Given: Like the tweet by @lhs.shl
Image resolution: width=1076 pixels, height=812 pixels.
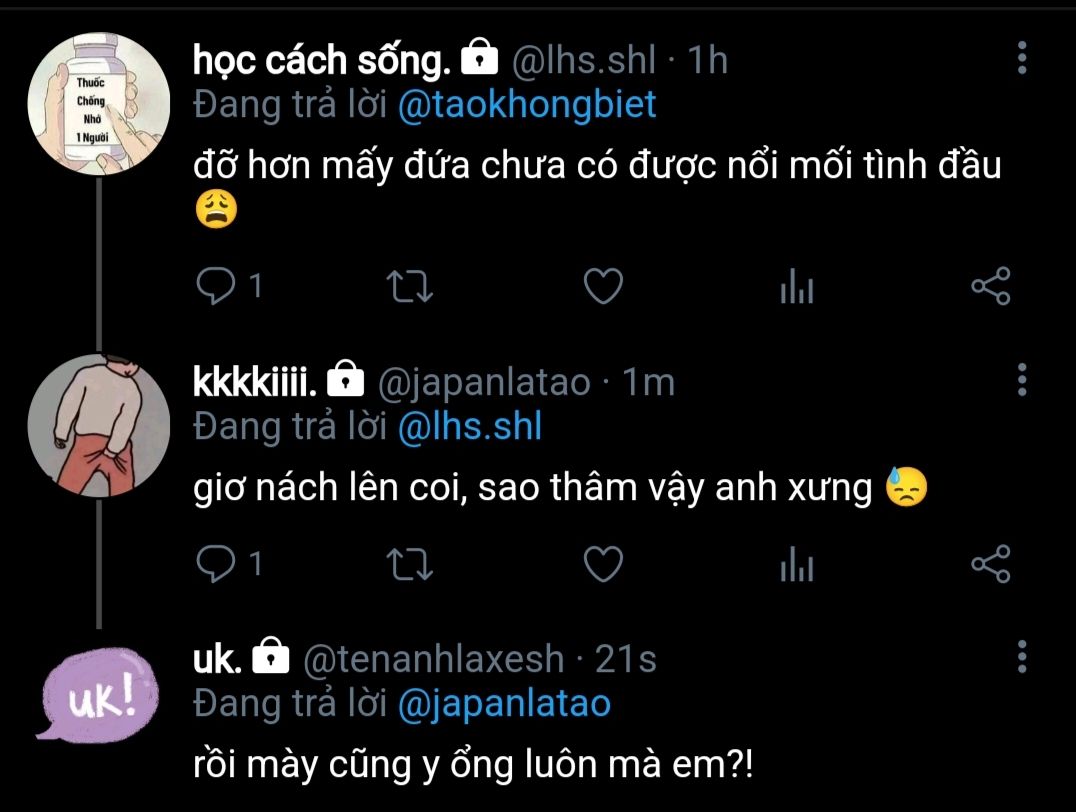Looking at the screenshot, I should (603, 288).
